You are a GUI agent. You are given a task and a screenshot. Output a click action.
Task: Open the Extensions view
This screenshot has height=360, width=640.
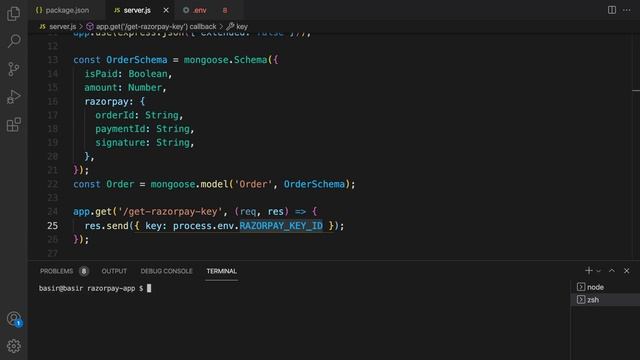[13, 124]
